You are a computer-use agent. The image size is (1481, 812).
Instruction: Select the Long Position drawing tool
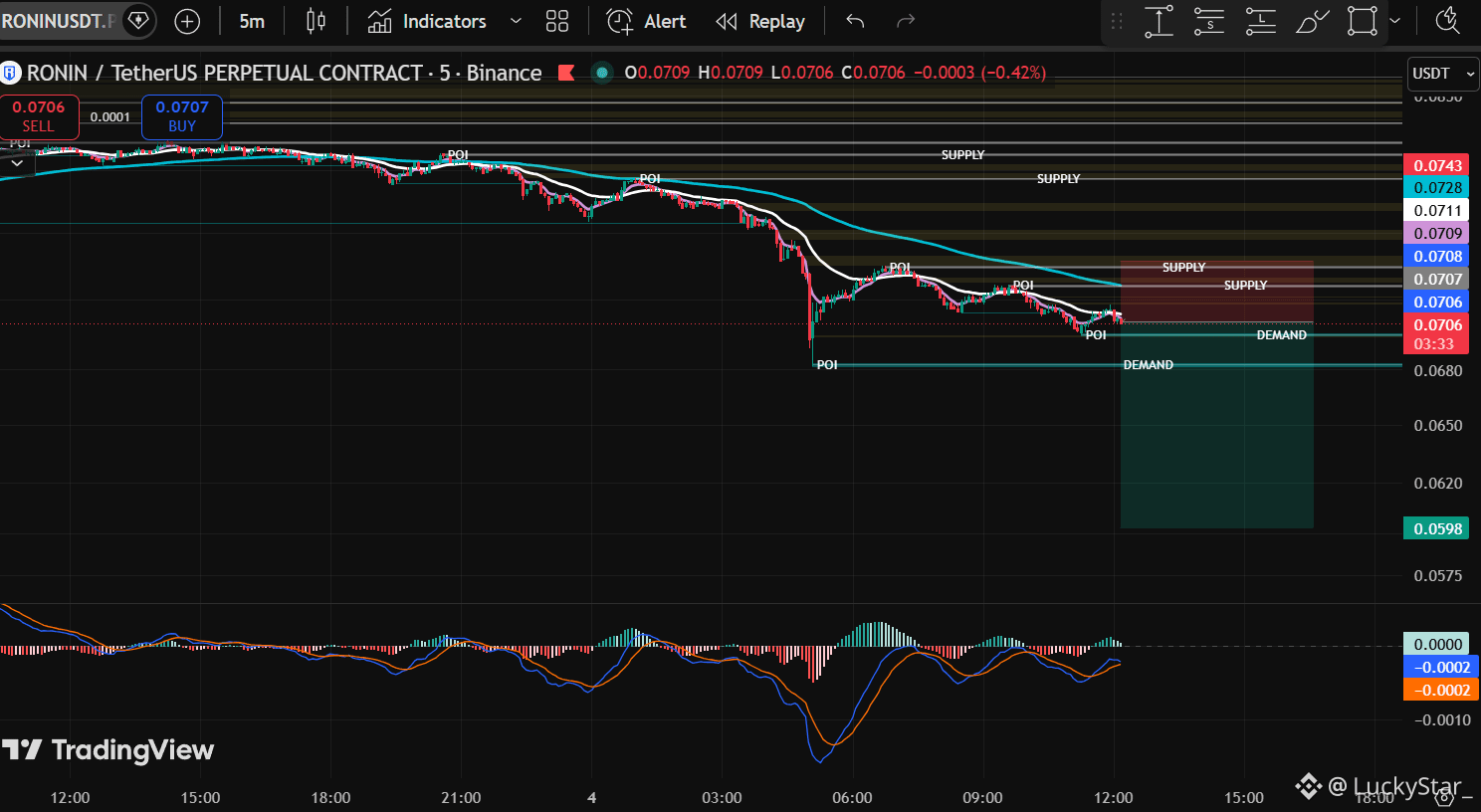pos(1261,21)
